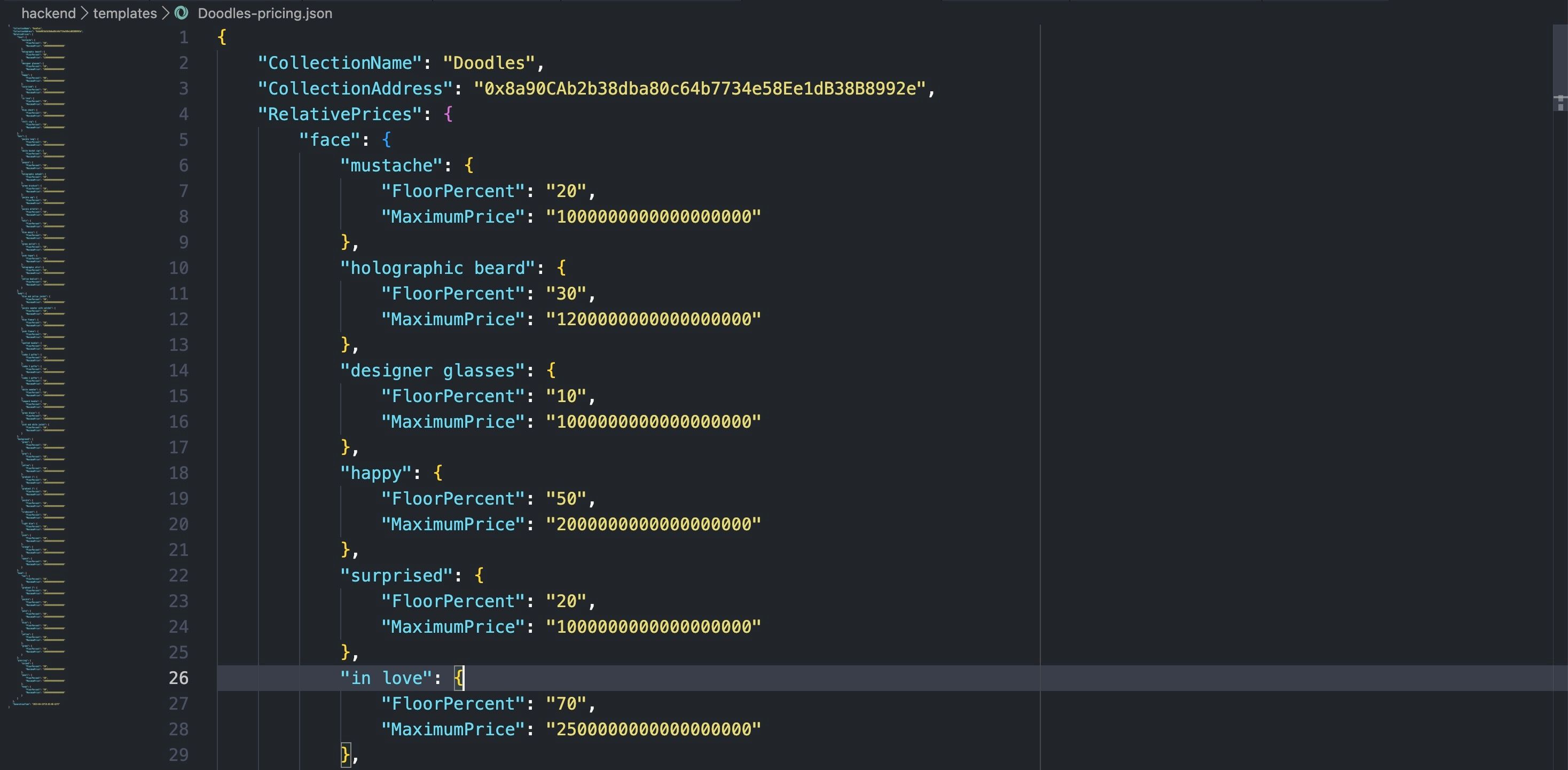Image resolution: width=1568 pixels, height=770 pixels.
Task: Click the highlighted closing brace on line 29
Action: click(x=345, y=756)
